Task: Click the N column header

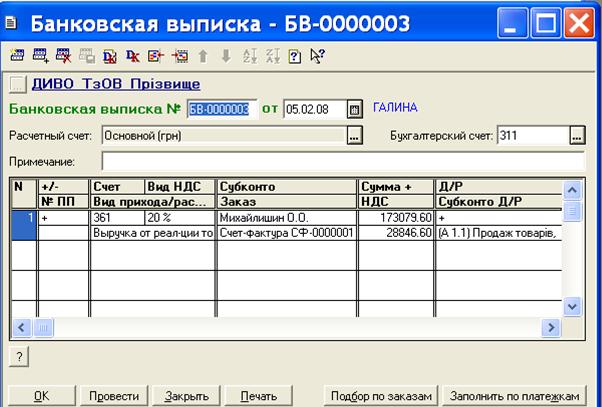Action: tap(24, 194)
